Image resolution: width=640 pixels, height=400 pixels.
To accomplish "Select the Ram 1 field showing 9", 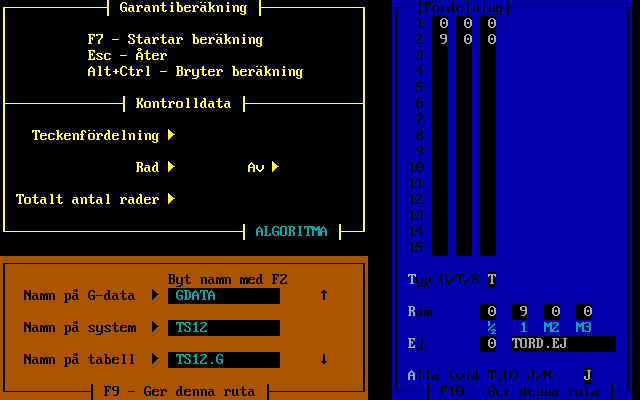I will coord(520,312).
